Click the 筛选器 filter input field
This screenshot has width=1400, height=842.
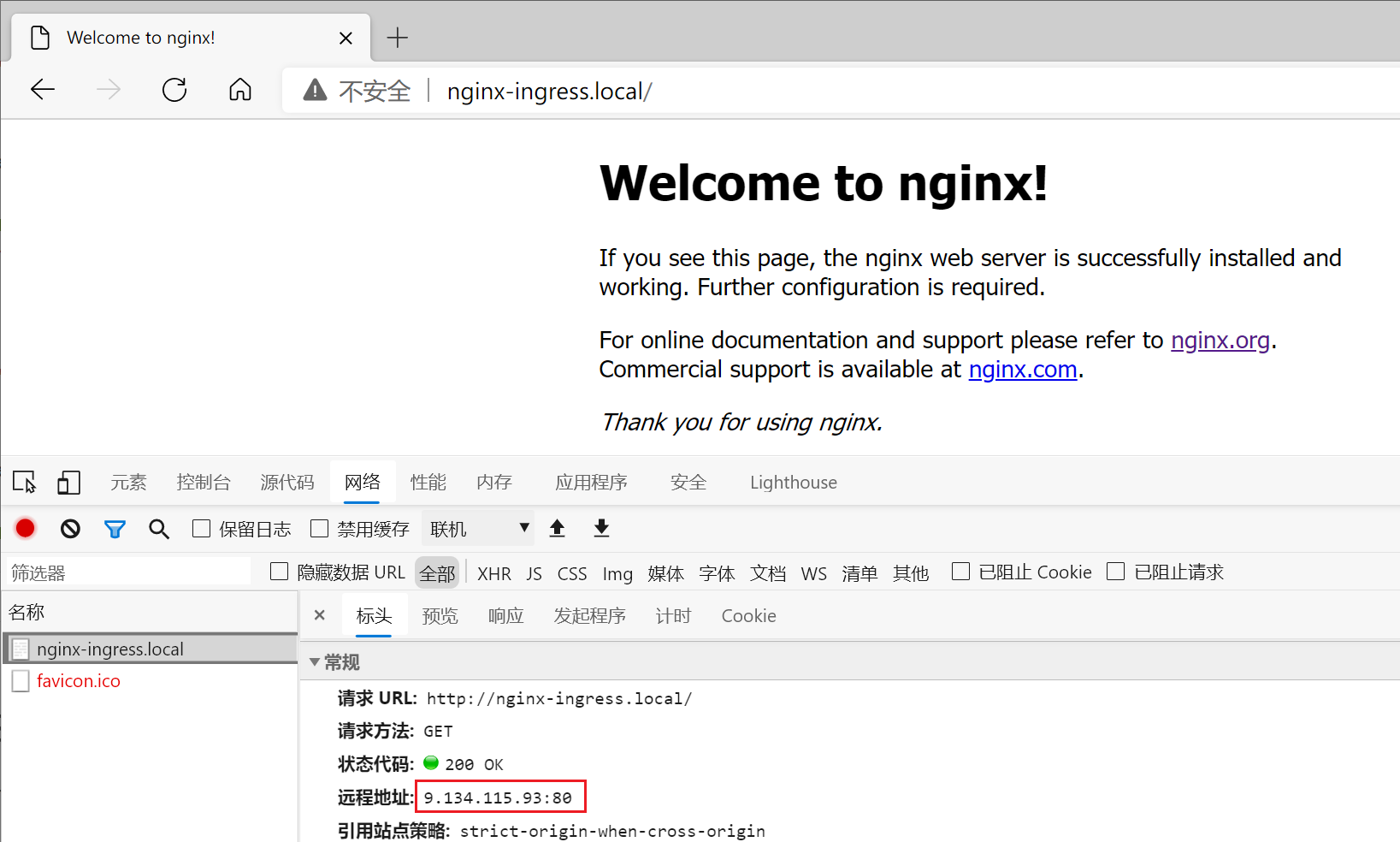[128, 572]
